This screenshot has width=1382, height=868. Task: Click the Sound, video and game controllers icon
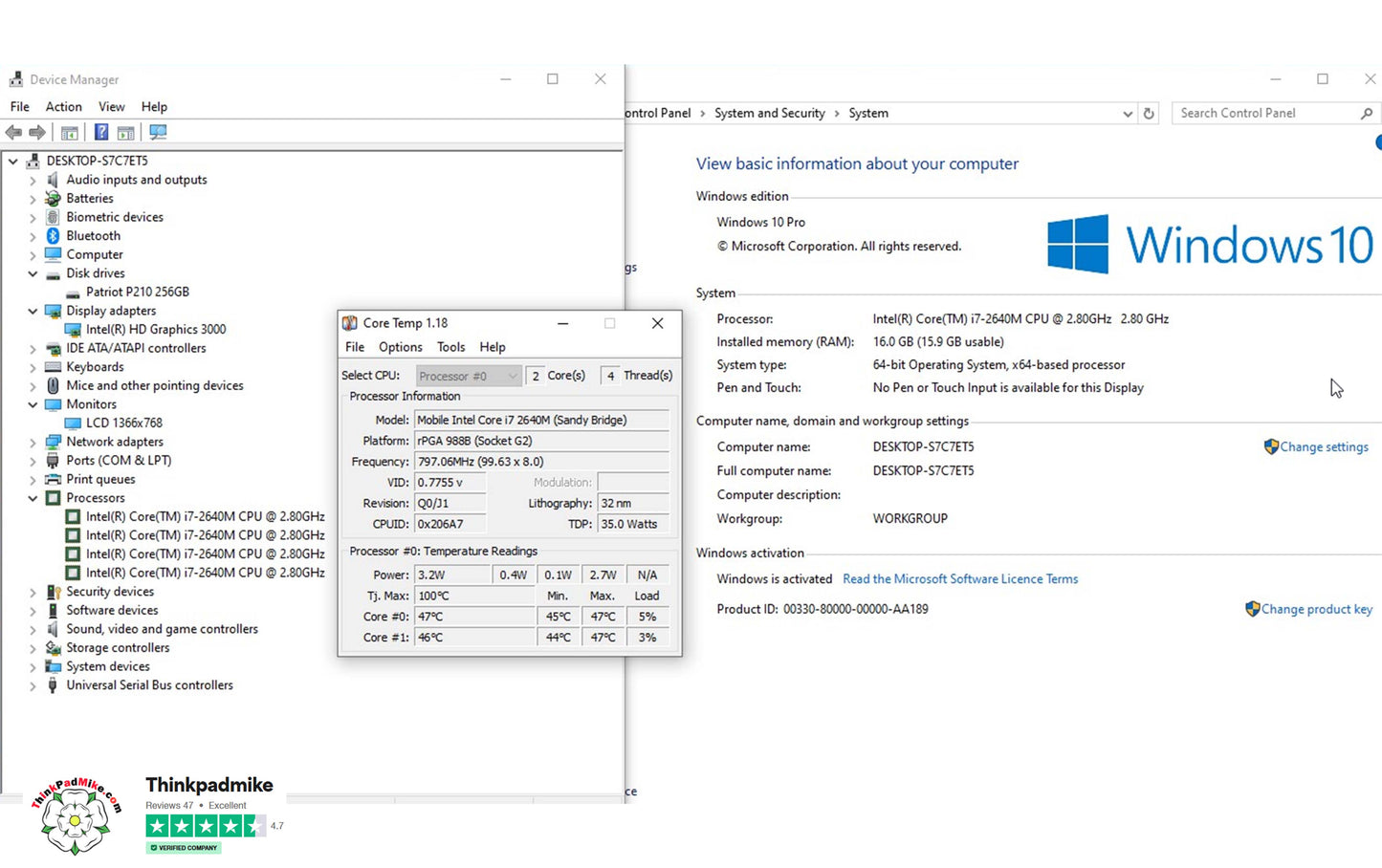53,629
